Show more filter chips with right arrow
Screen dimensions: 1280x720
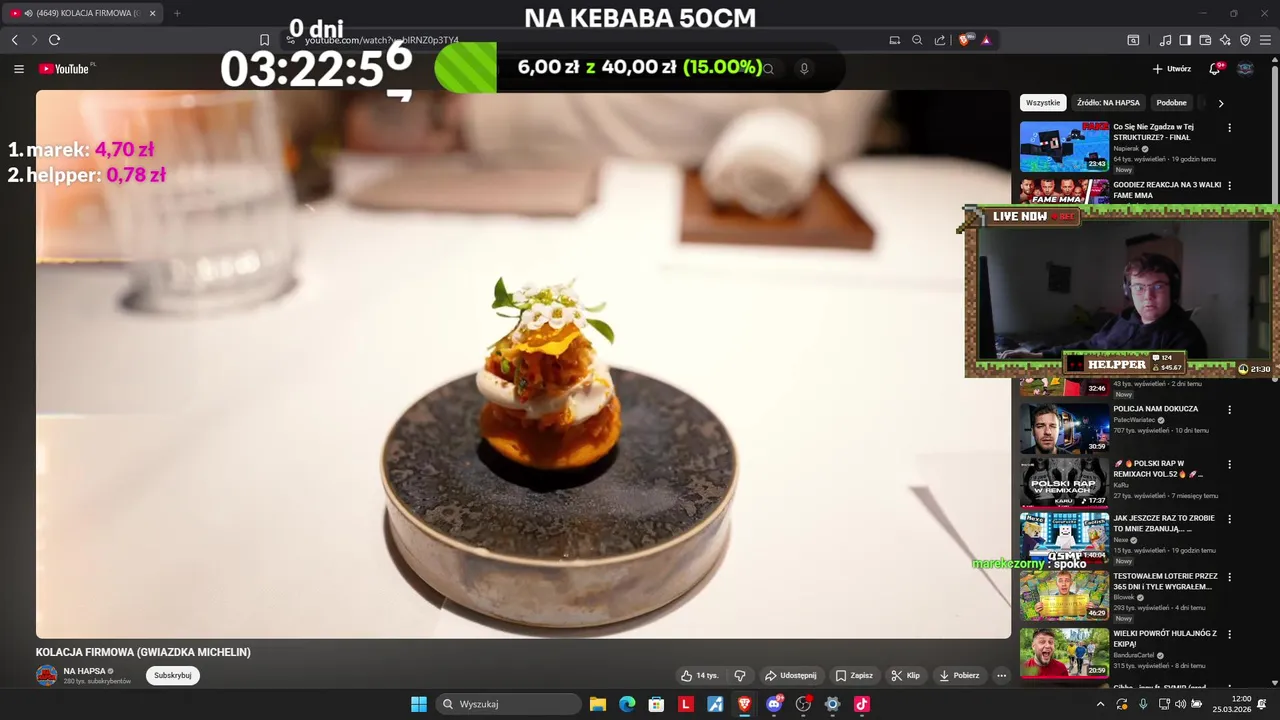[1221, 103]
